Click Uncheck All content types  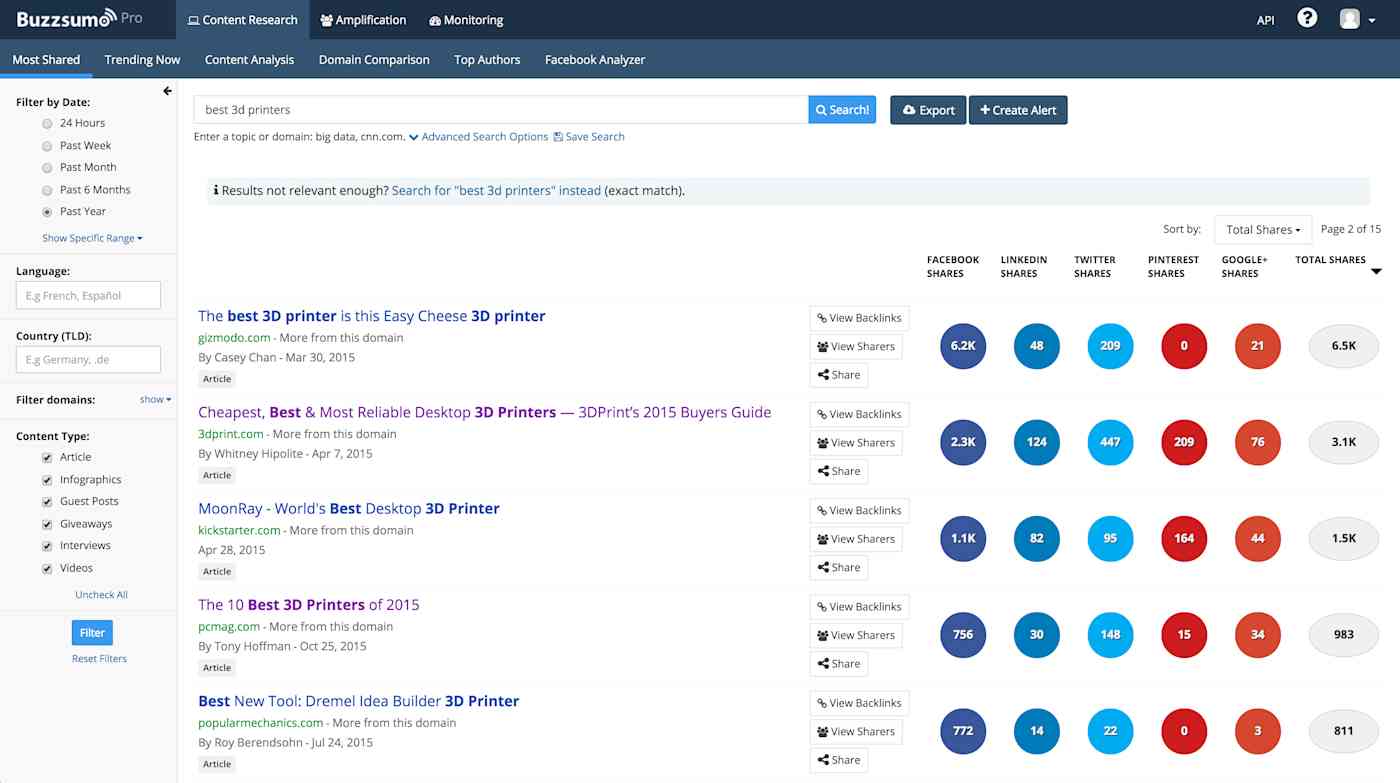[101, 594]
